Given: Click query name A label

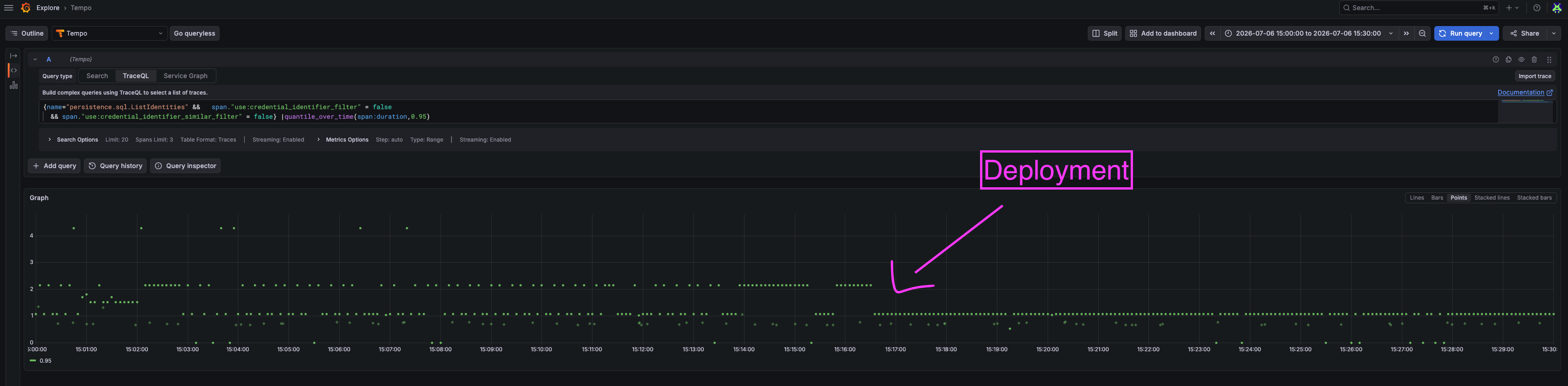Looking at the screenshot, I should pyautogui.click(x=49, y=60).
